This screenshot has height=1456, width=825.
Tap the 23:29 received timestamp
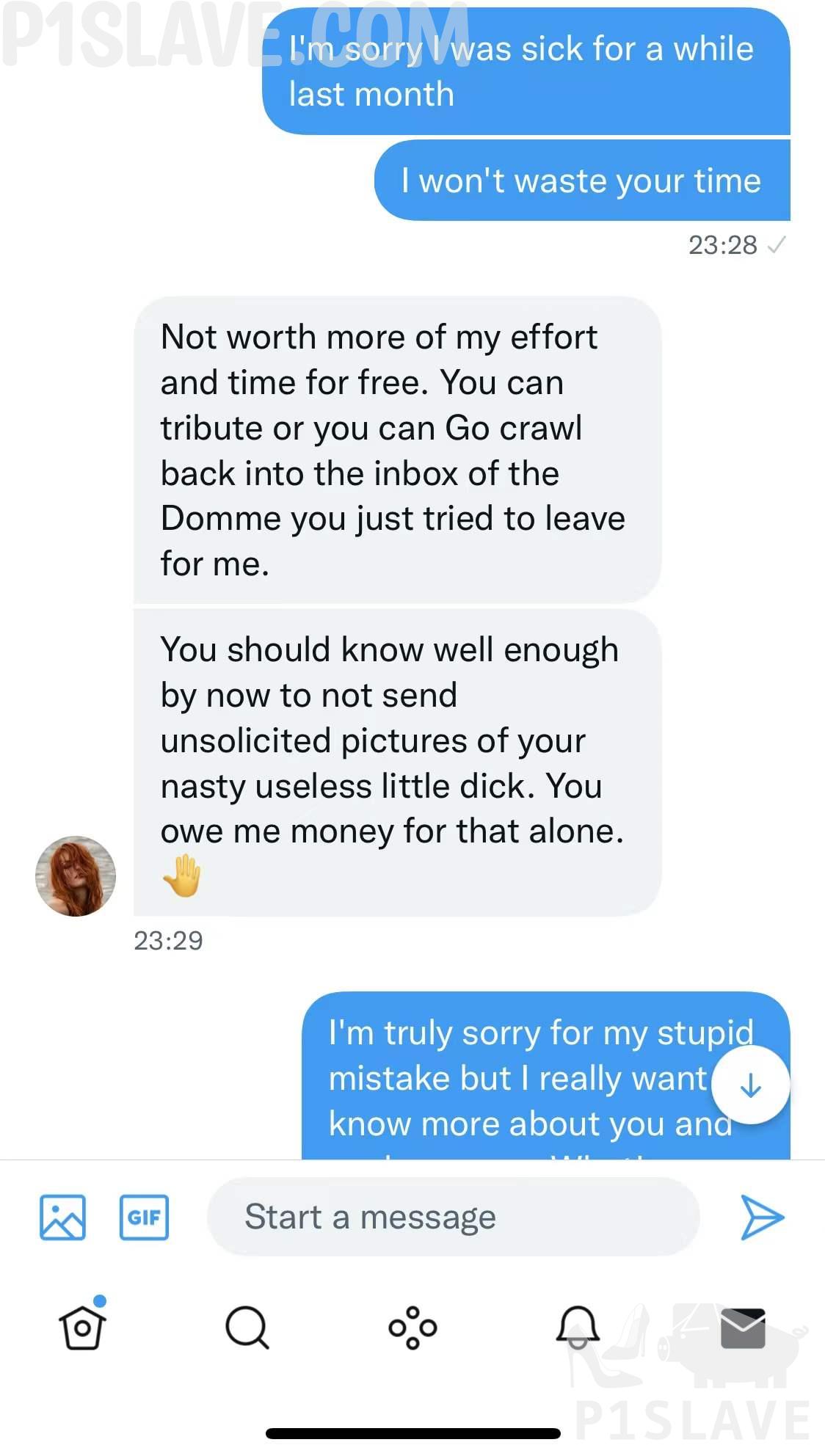[x=168, y=941]
